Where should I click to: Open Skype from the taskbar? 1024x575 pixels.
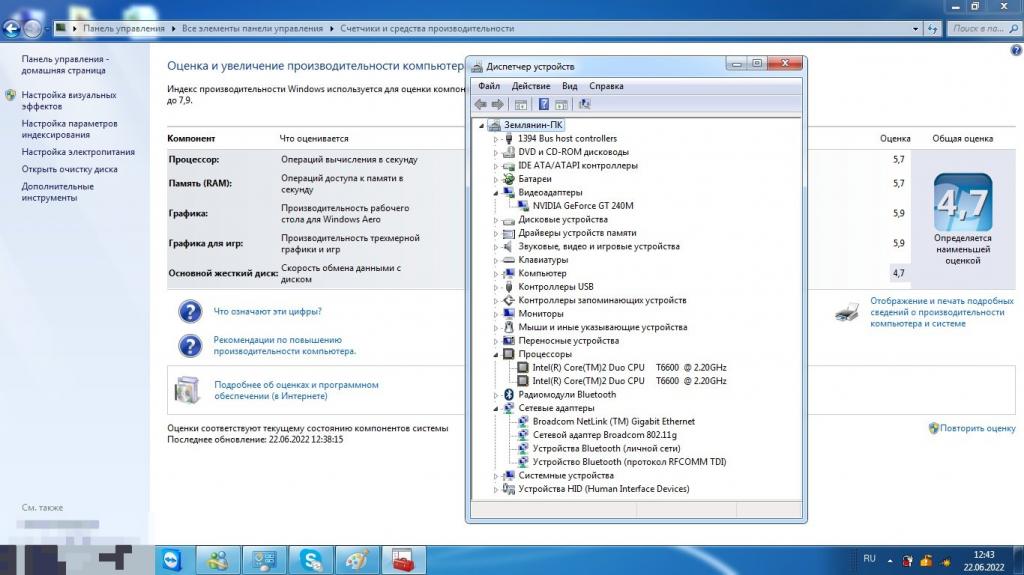click(x=312, y=559)
